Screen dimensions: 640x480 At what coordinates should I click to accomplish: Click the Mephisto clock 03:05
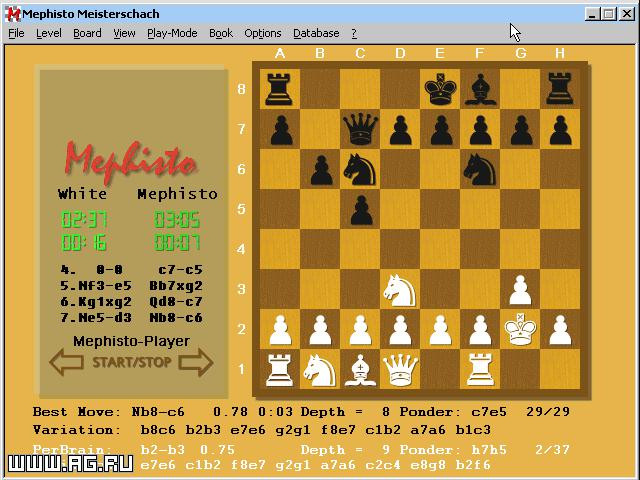tap(177, 220)
